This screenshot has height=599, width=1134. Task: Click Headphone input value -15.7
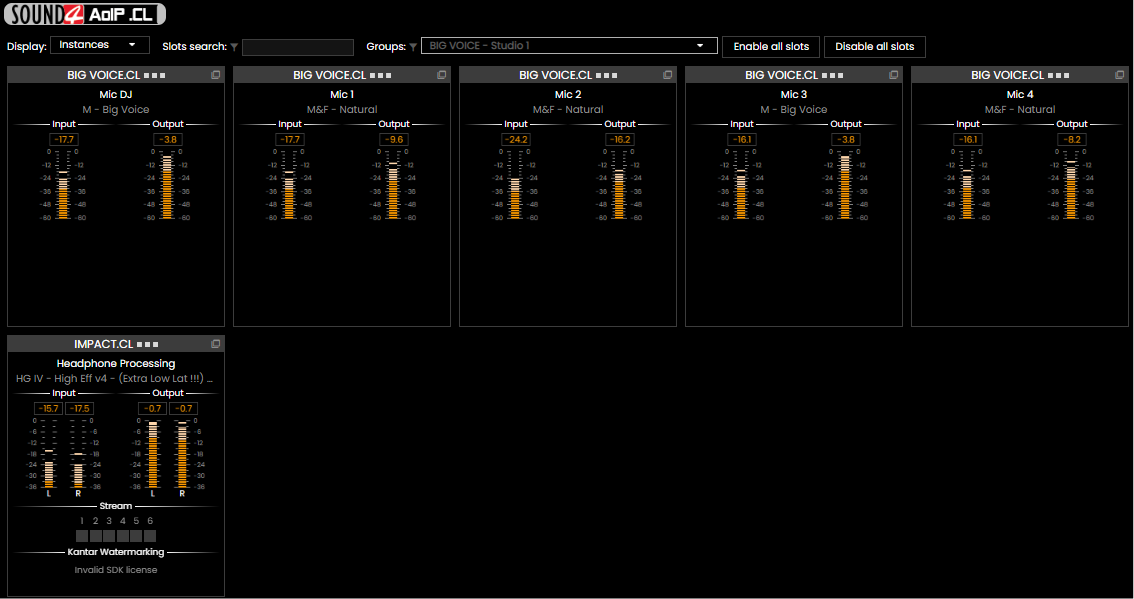click(48, 409)
